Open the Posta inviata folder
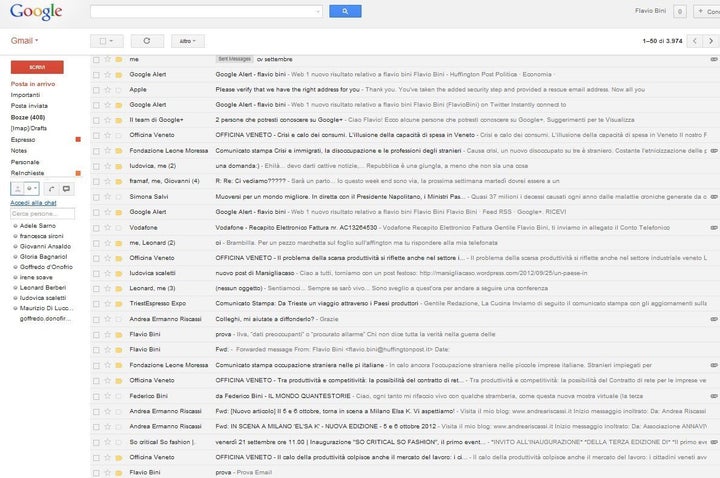 (29, 106)
